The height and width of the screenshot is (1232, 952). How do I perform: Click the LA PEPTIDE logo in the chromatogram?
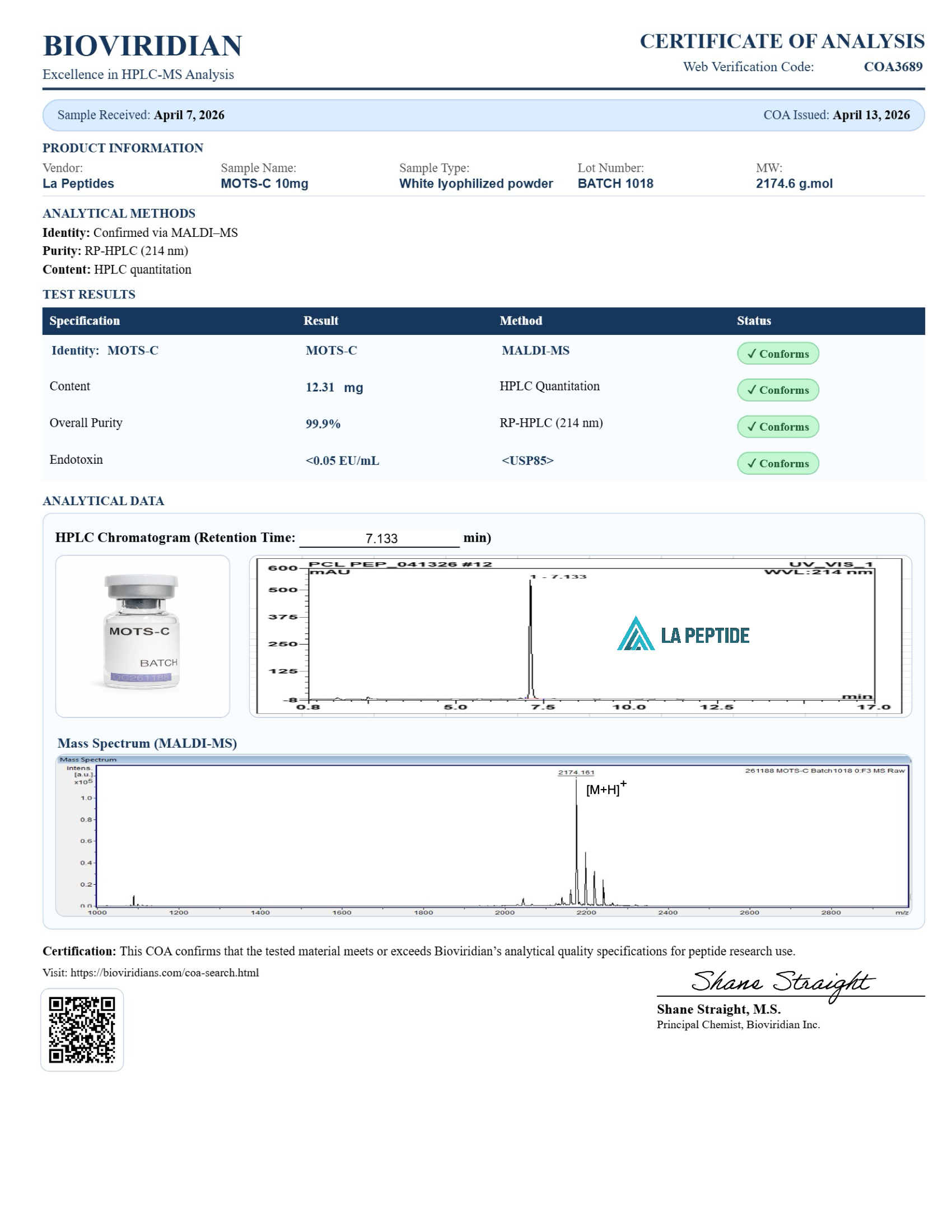pyautogui.click(x=683, y=634)
